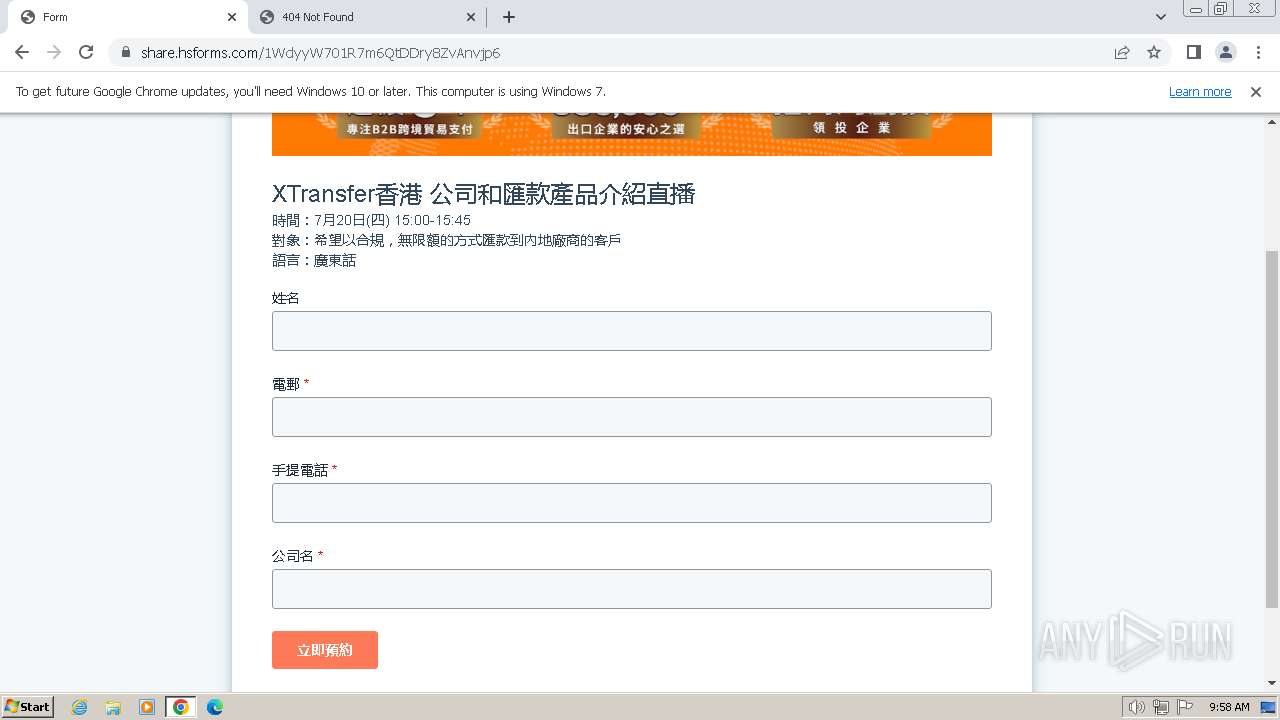Share this page via share icon

click(x=1122, y=52)
